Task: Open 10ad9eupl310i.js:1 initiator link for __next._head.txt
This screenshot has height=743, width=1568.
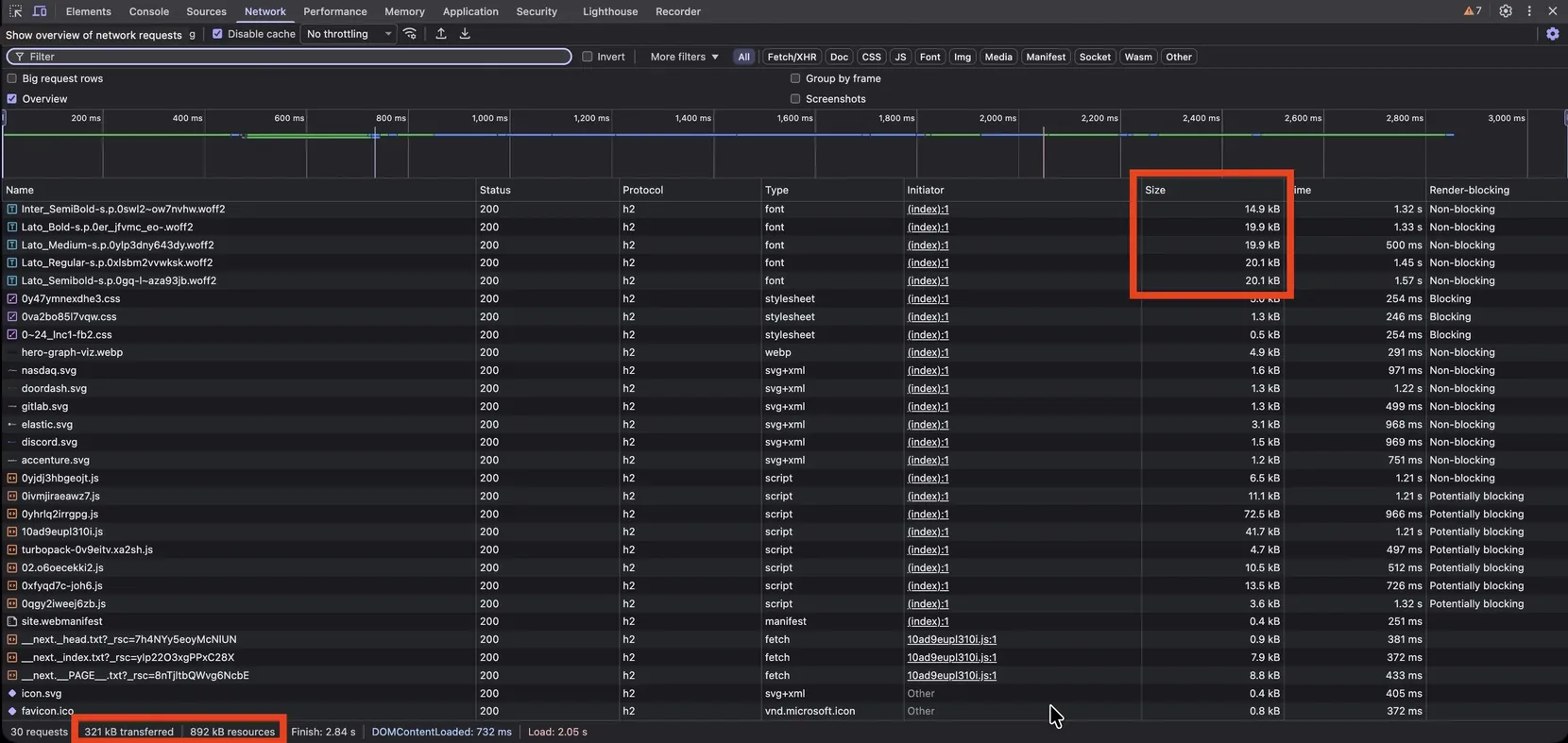Action: click(952, 640)
